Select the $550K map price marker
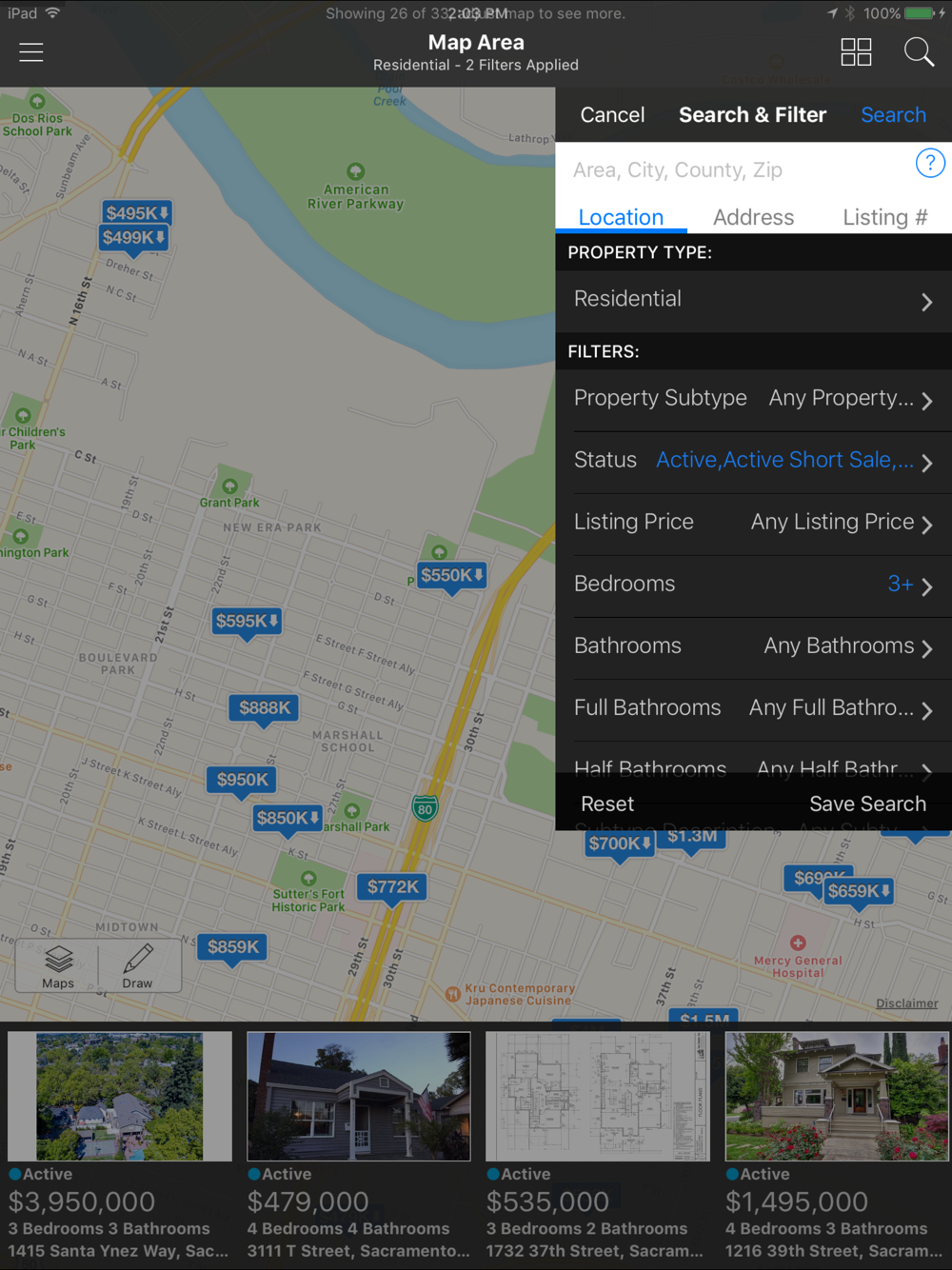 [x=452, y=576]
